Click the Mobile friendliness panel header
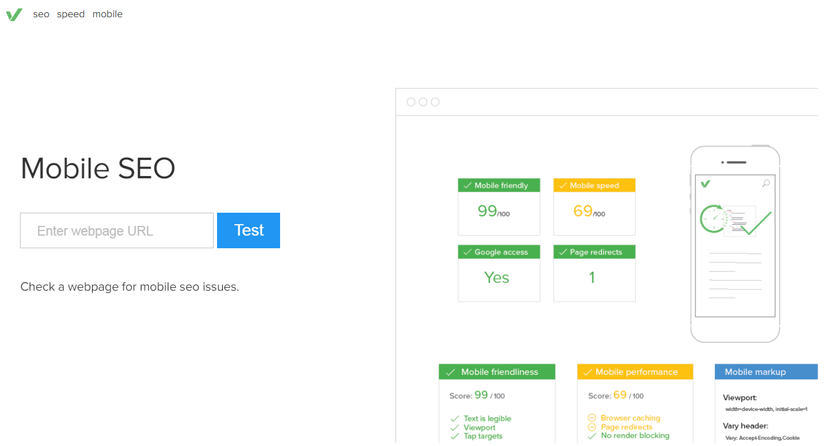 [497, 372]
